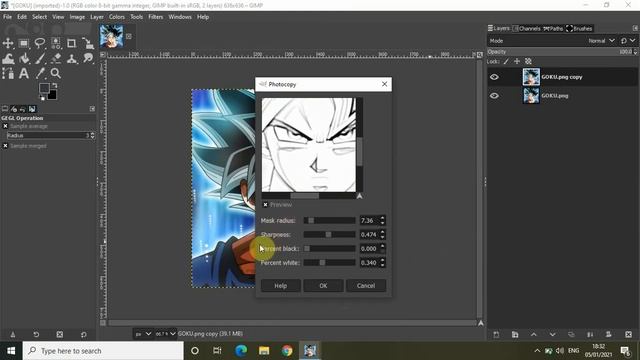The image size is (640, 360).
Task: Click the Sharpness slider
Action: pyautogui.click(x=329, y=235)
